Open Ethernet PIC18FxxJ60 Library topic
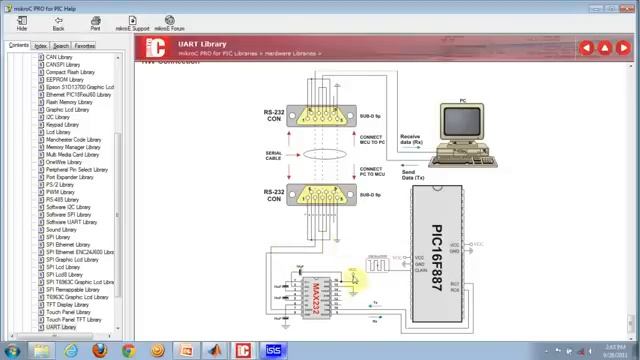The width and height of the screenshot is (640, 360). point(78,95)
